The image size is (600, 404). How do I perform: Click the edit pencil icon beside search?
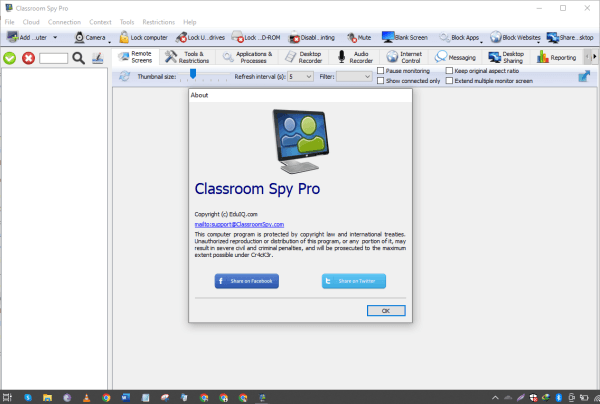[x=98, y=58]
